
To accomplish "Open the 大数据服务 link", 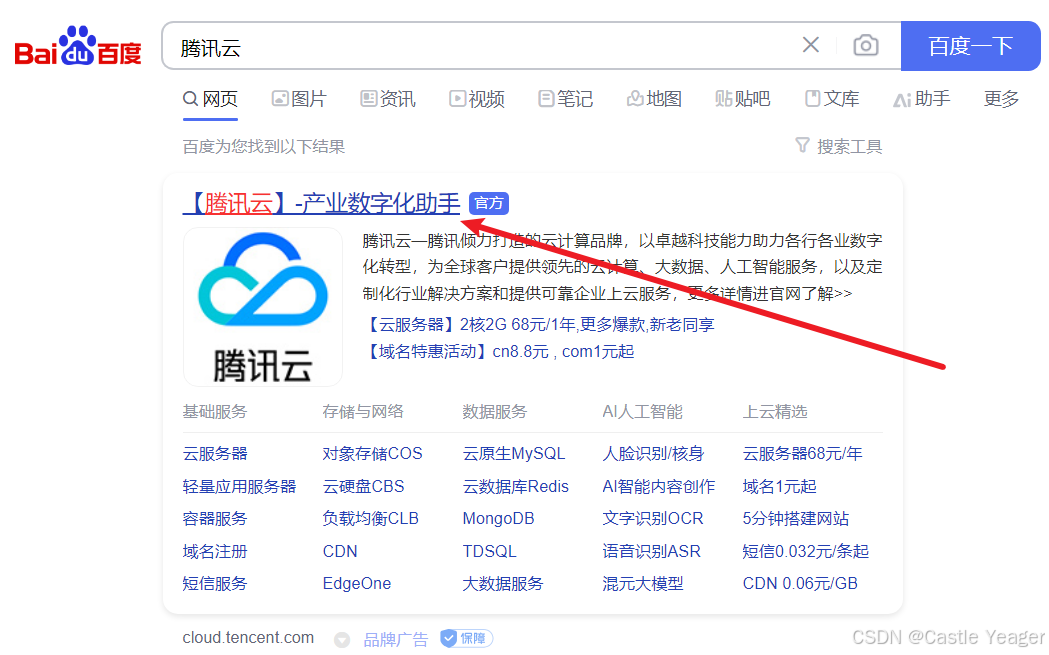I will [x=503, y=583].
